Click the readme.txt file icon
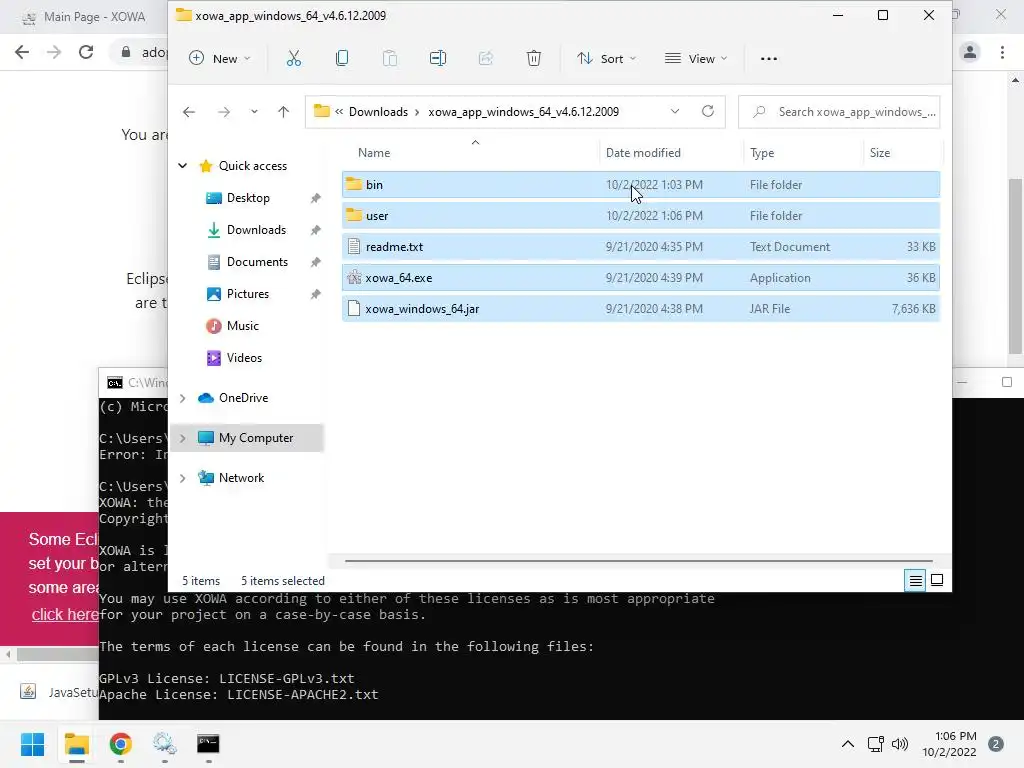The image size is (1024, 768). pos(354,246)
